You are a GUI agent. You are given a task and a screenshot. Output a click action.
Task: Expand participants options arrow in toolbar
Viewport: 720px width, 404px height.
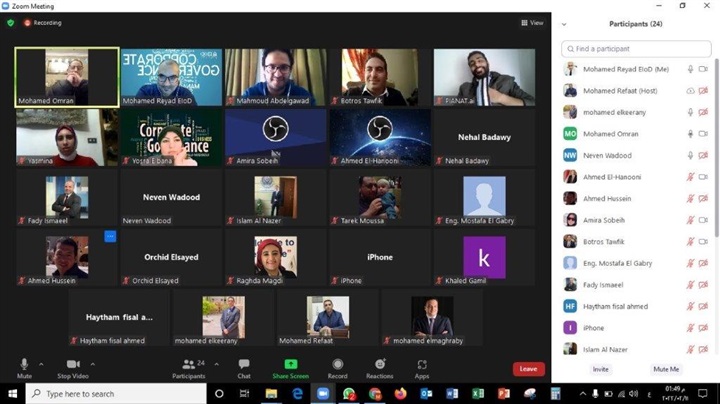(x=217, y=365)
